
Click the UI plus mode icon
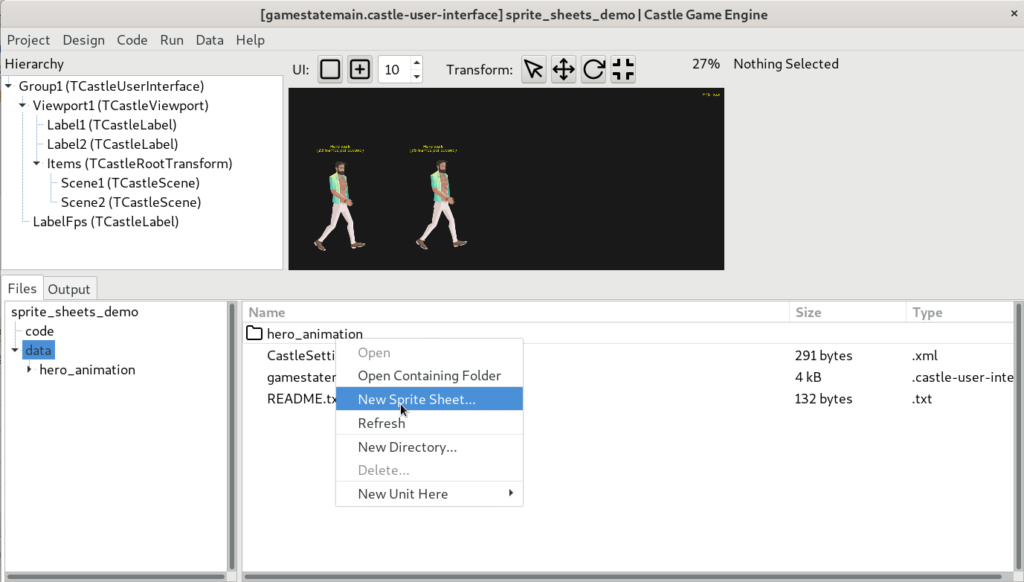(x=360, y=69)
